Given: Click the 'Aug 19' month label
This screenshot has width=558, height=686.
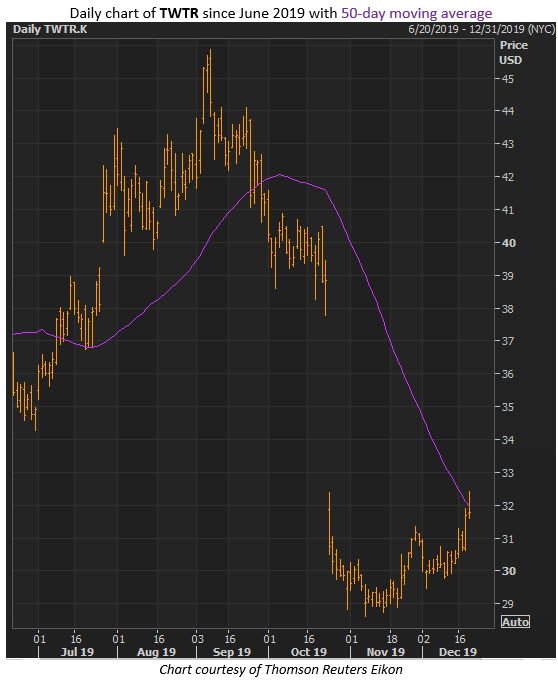Looking at the screenshot, I should pos(156,652).
